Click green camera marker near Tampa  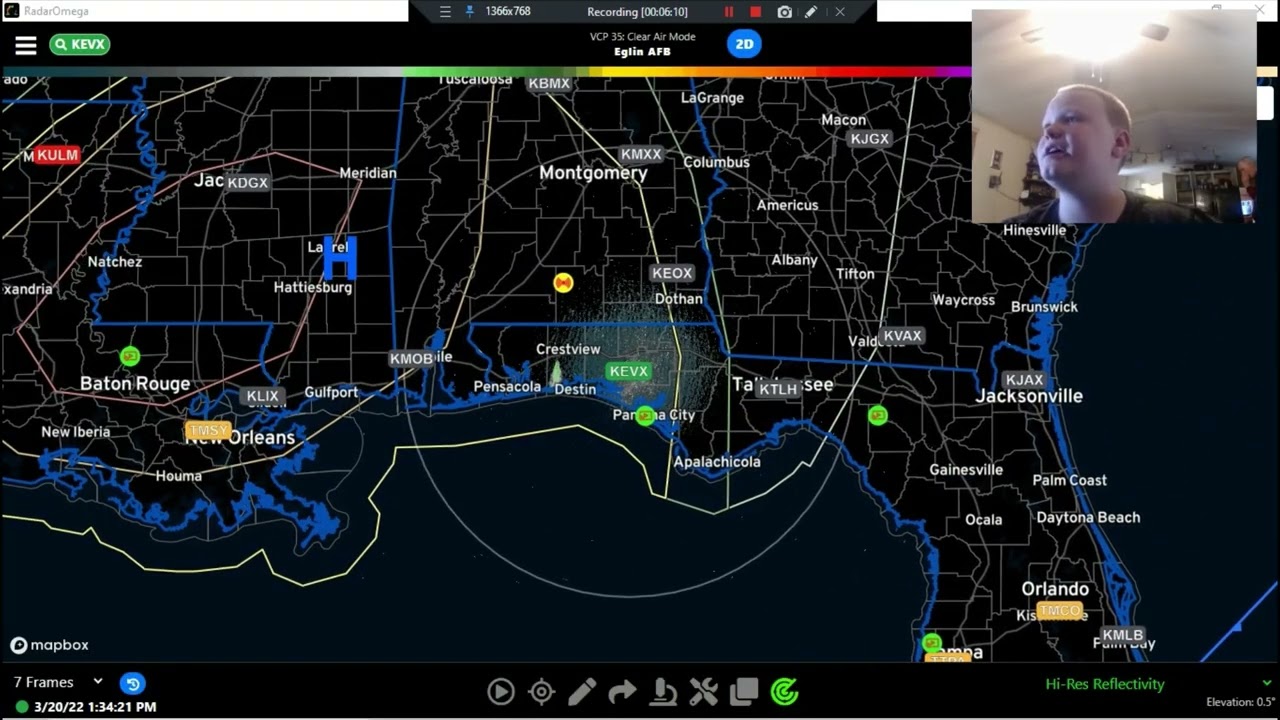pyautogui.click(x=932, y=643)
